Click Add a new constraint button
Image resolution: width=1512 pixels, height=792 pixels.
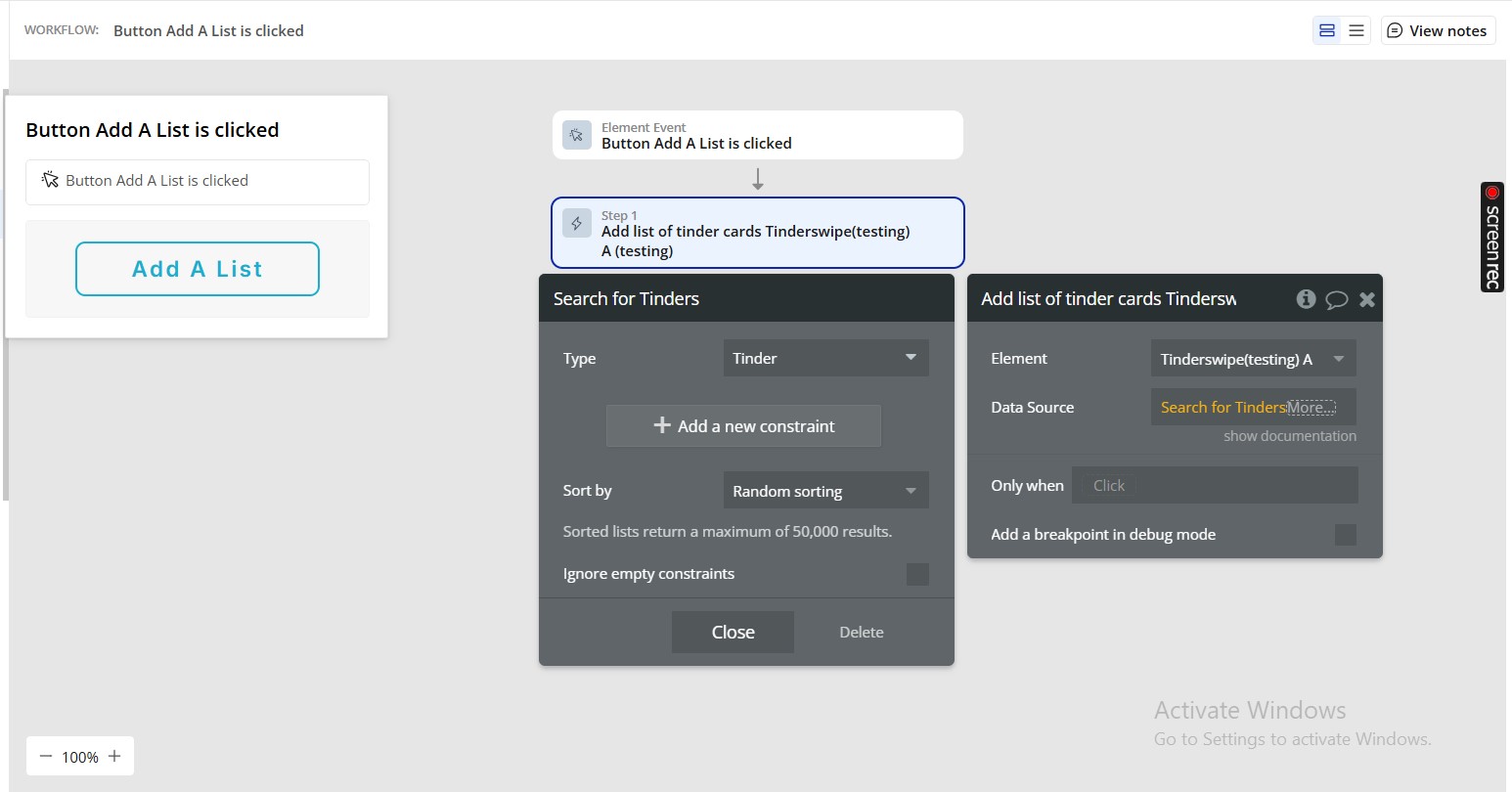[x=743, y=426]
